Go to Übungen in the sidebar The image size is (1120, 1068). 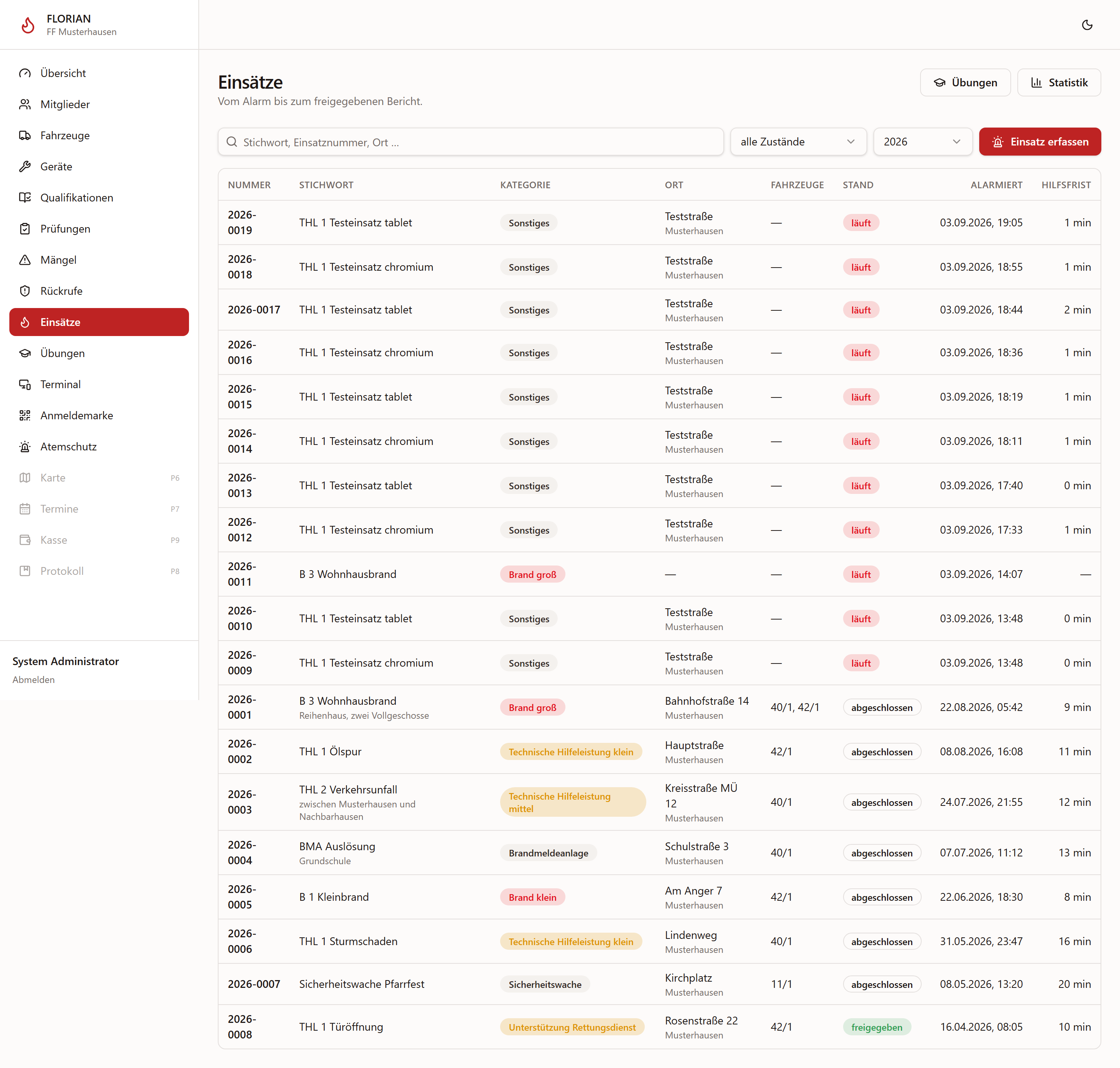coord(99,353)
